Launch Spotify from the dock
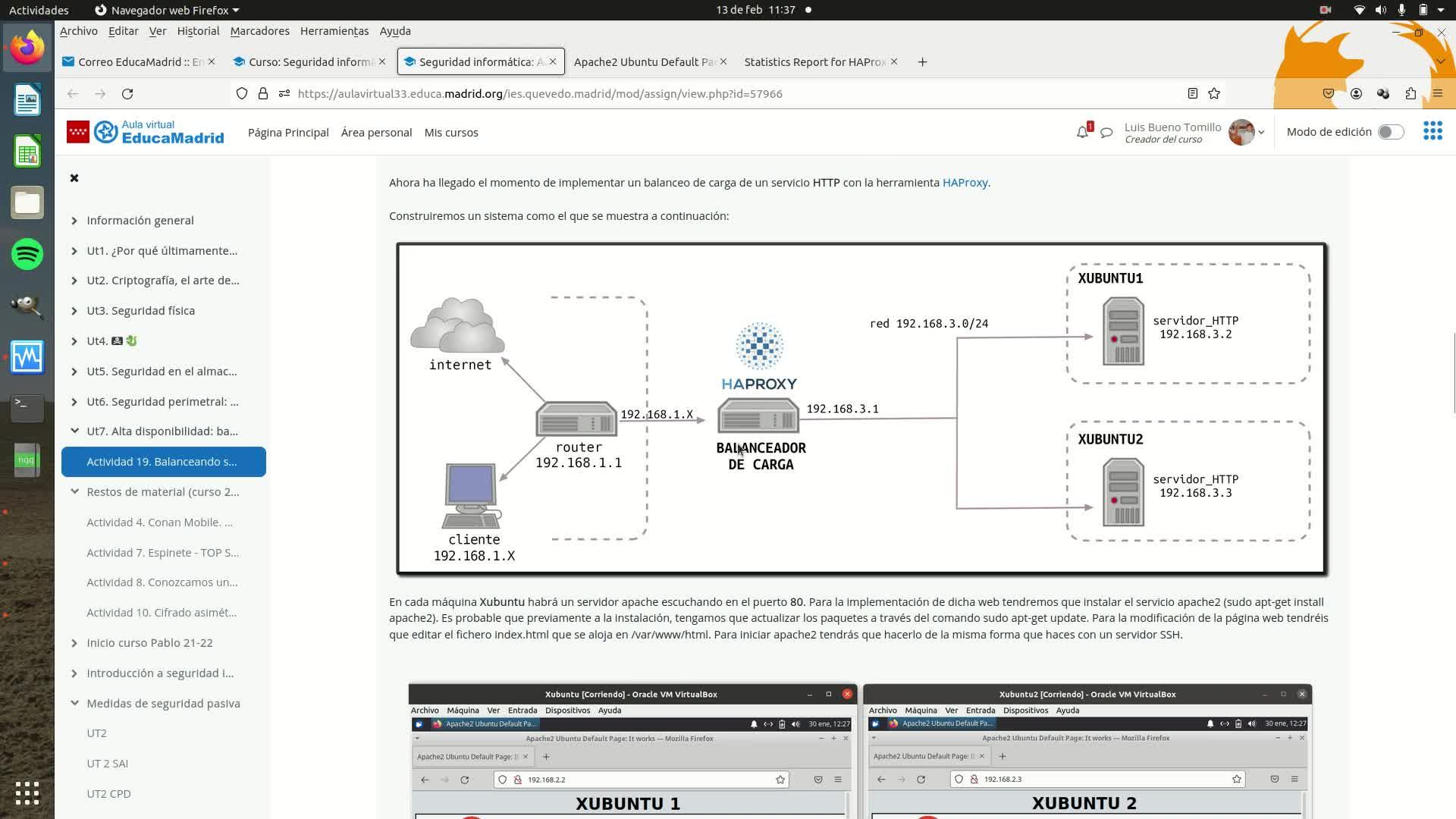The width and height of the screenshot is (1456, 819). pyautogui.click(x=27, y=254)
